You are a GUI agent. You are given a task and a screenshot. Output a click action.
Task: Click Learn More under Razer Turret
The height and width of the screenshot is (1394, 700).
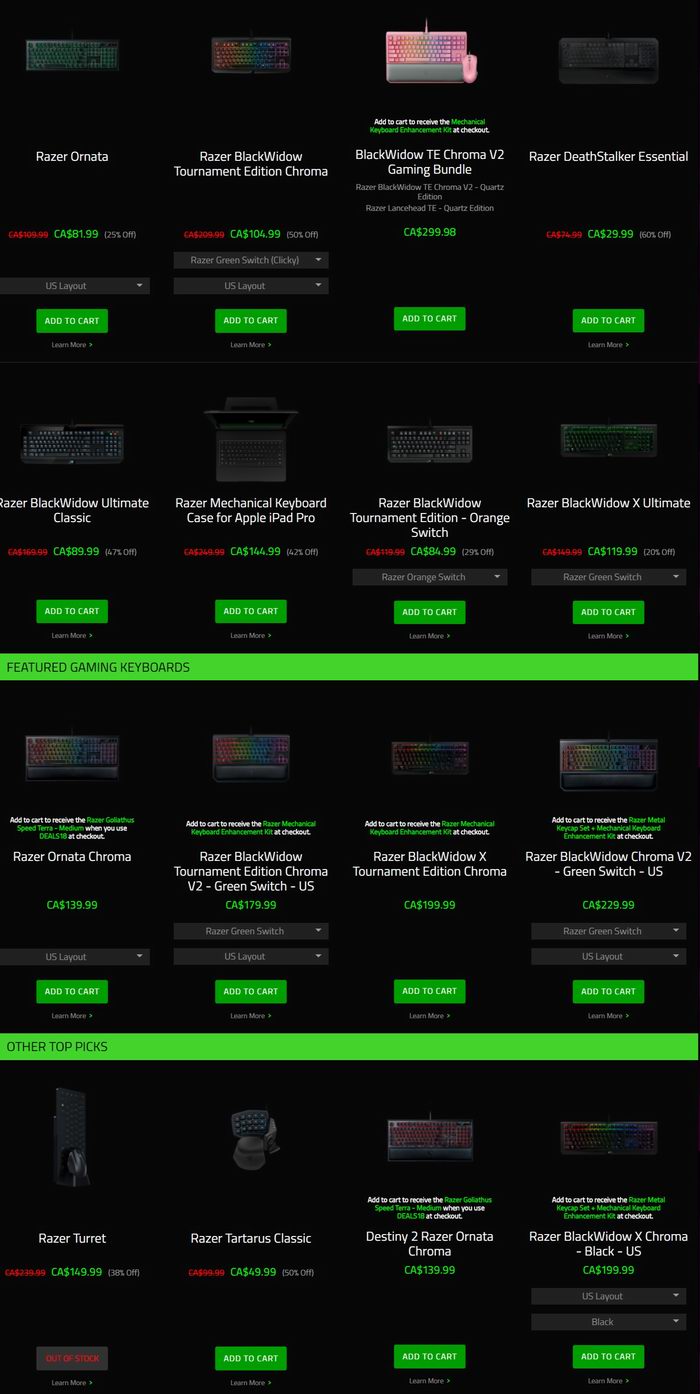(x=72, y=1383)
